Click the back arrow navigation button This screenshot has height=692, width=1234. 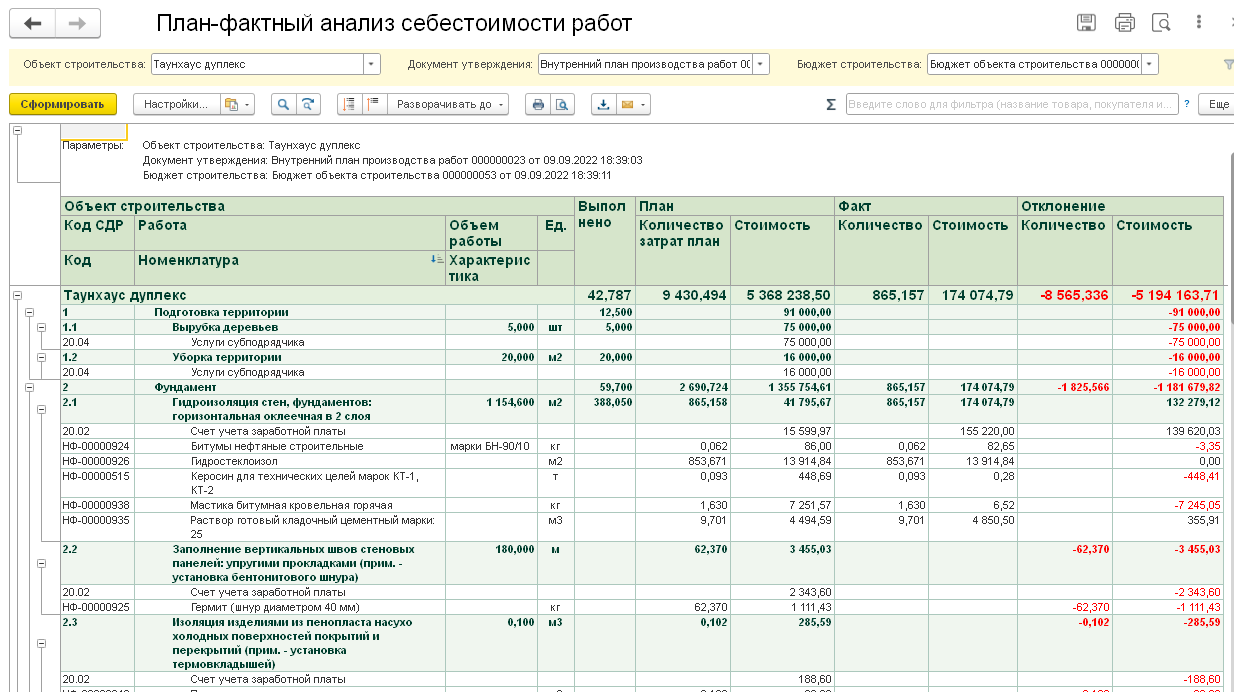click(33, 23)
